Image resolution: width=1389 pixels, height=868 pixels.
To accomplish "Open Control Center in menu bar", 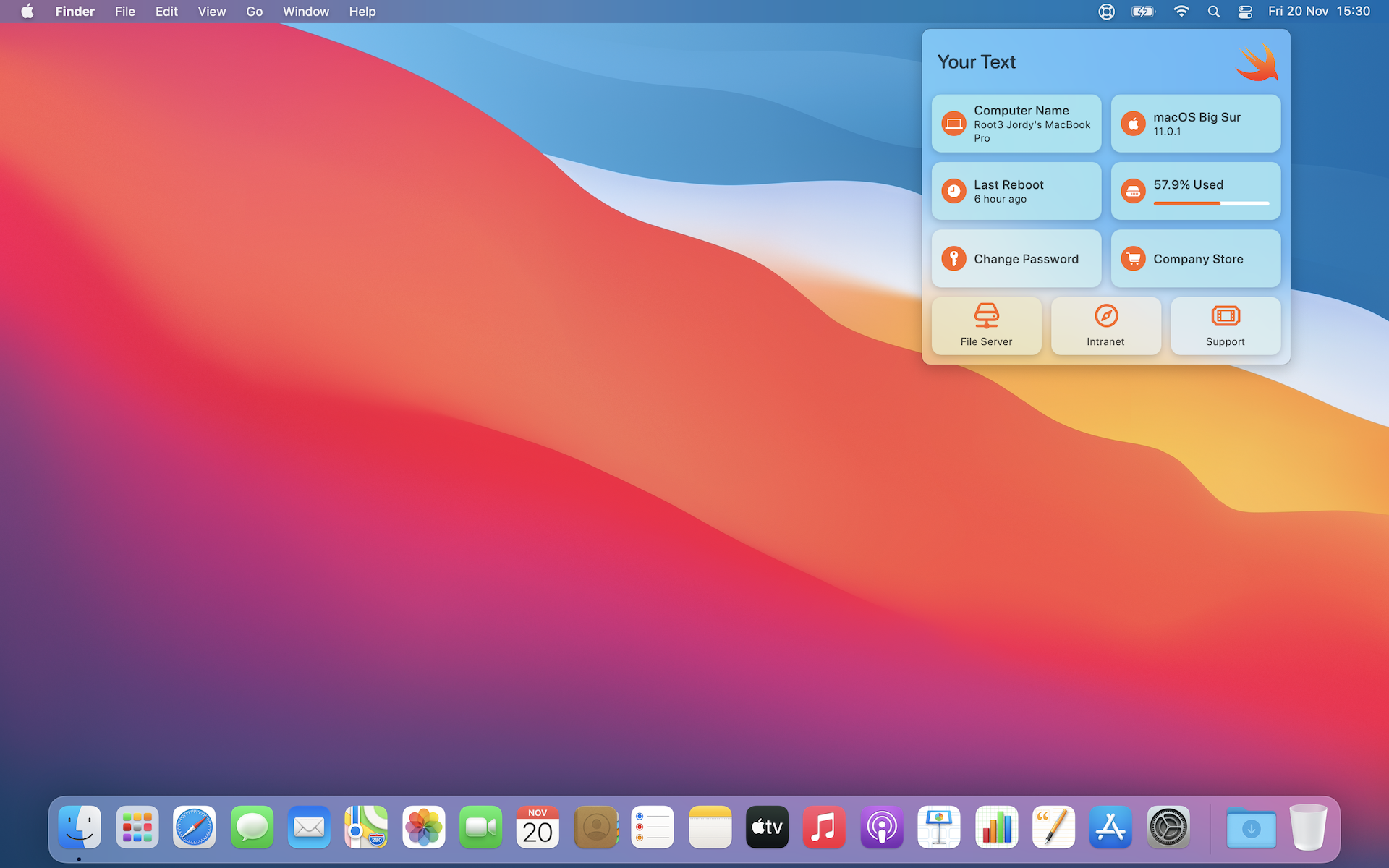I will click(1245, 12).
